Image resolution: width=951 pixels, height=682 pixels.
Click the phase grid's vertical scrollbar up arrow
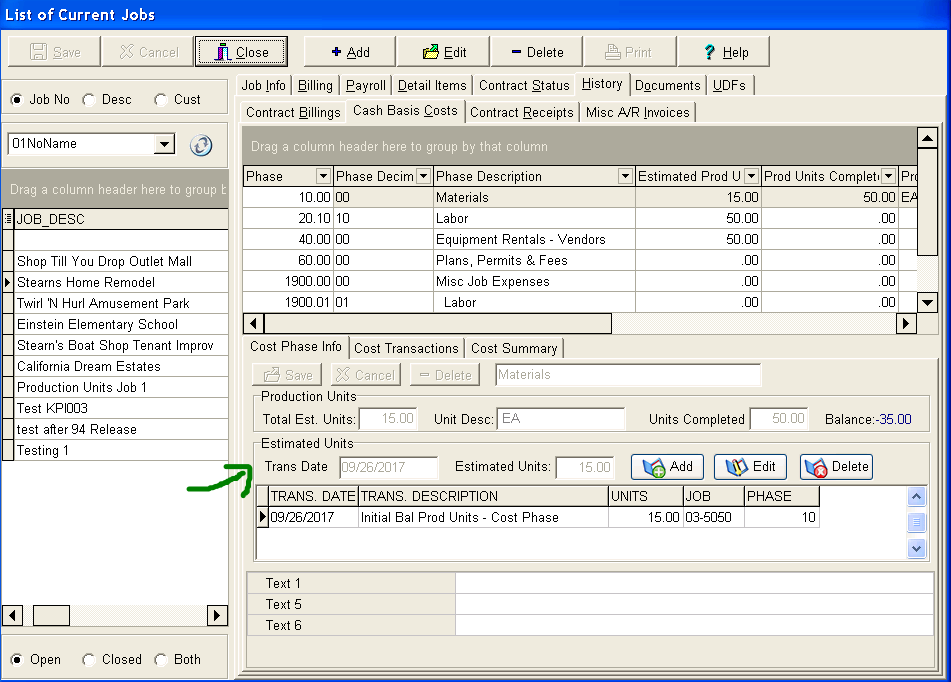pyautogui.click(x=927, y=138)
